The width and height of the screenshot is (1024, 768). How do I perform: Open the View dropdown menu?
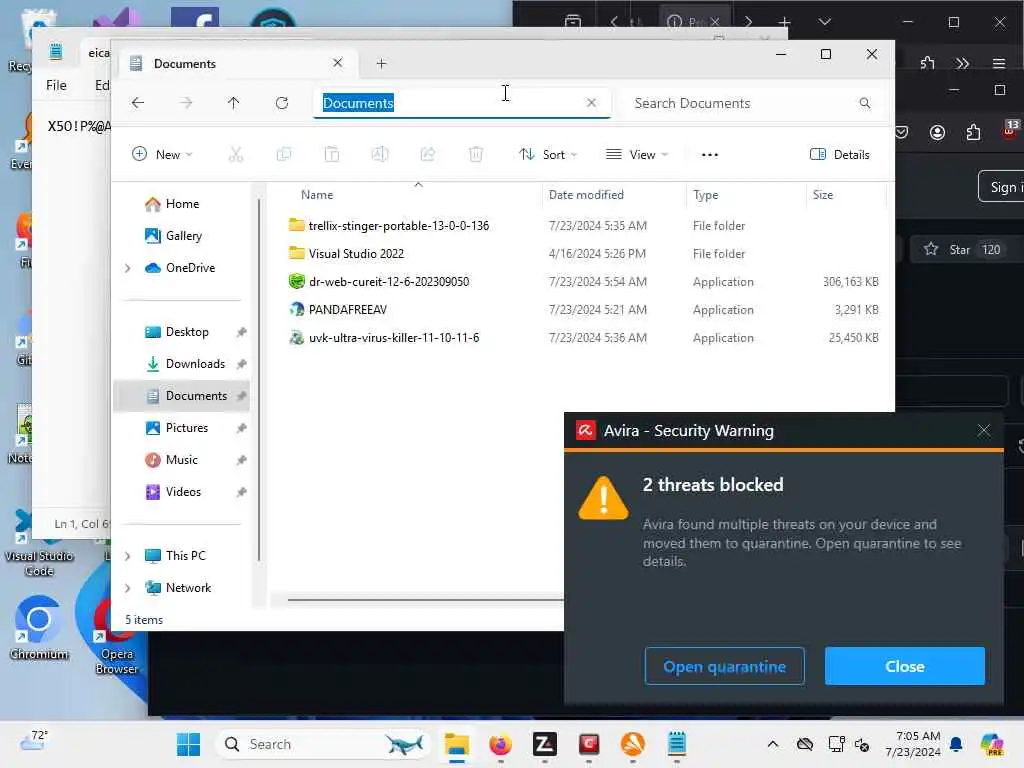[x=637, y=155]
